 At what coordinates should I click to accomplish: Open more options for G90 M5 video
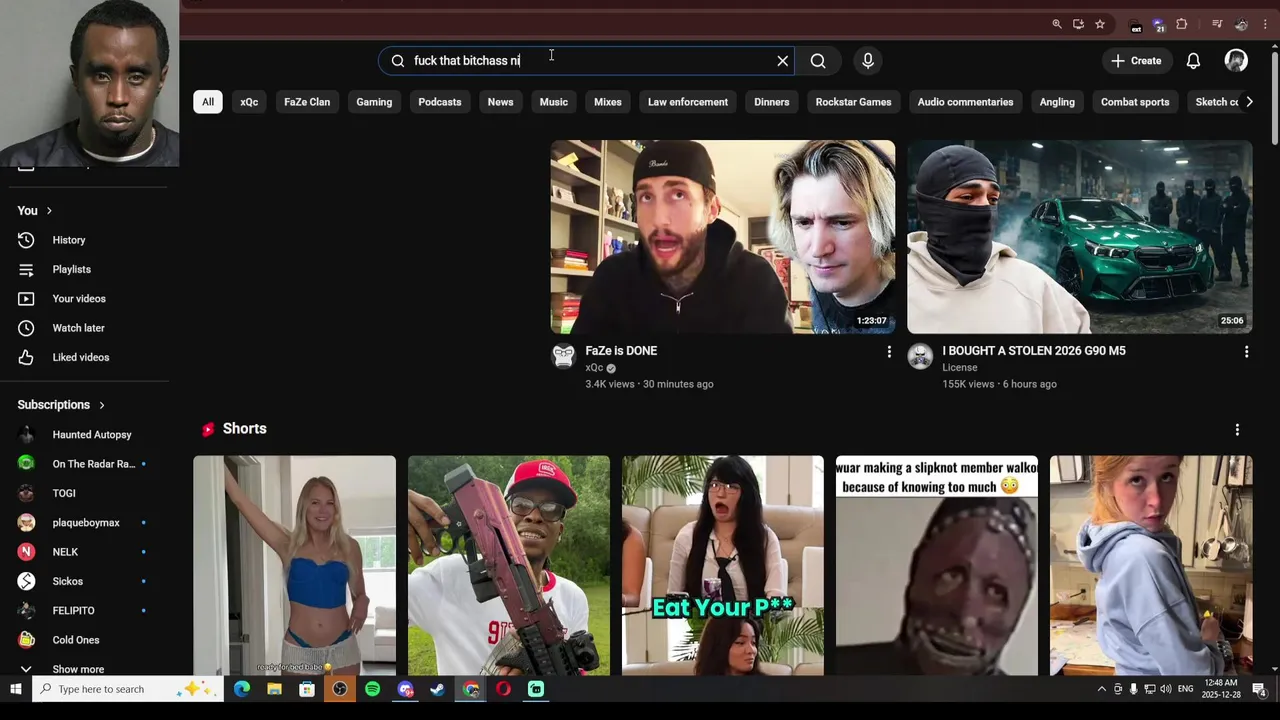[x=1246, y=352]
